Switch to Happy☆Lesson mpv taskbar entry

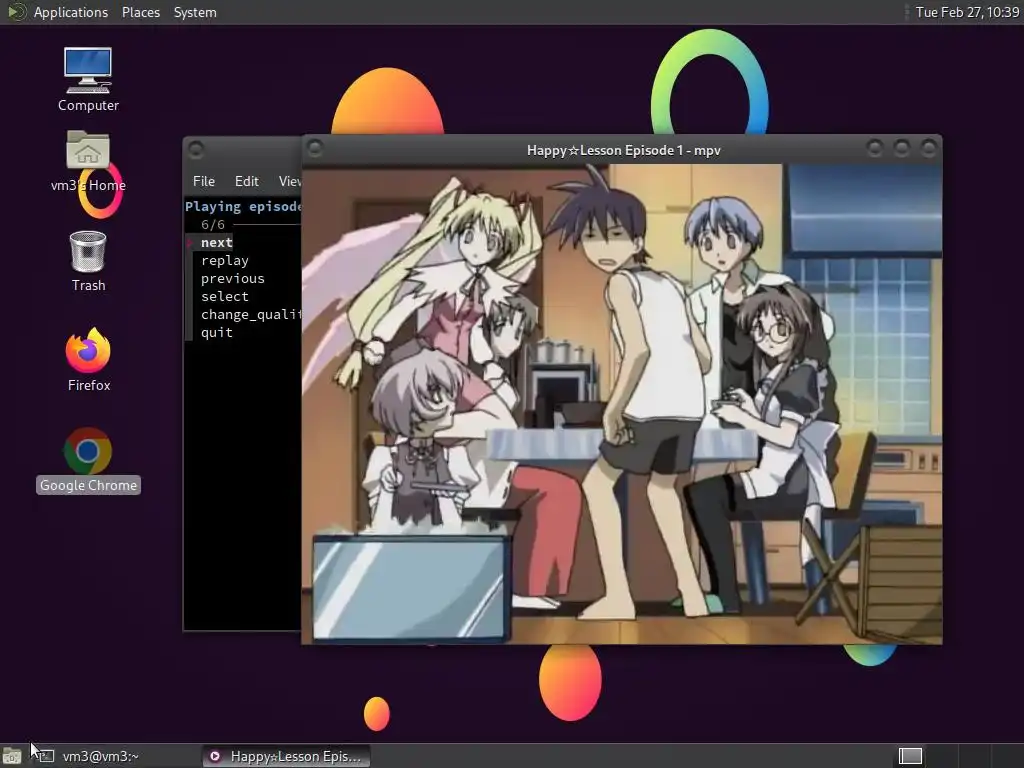[285, 756]
